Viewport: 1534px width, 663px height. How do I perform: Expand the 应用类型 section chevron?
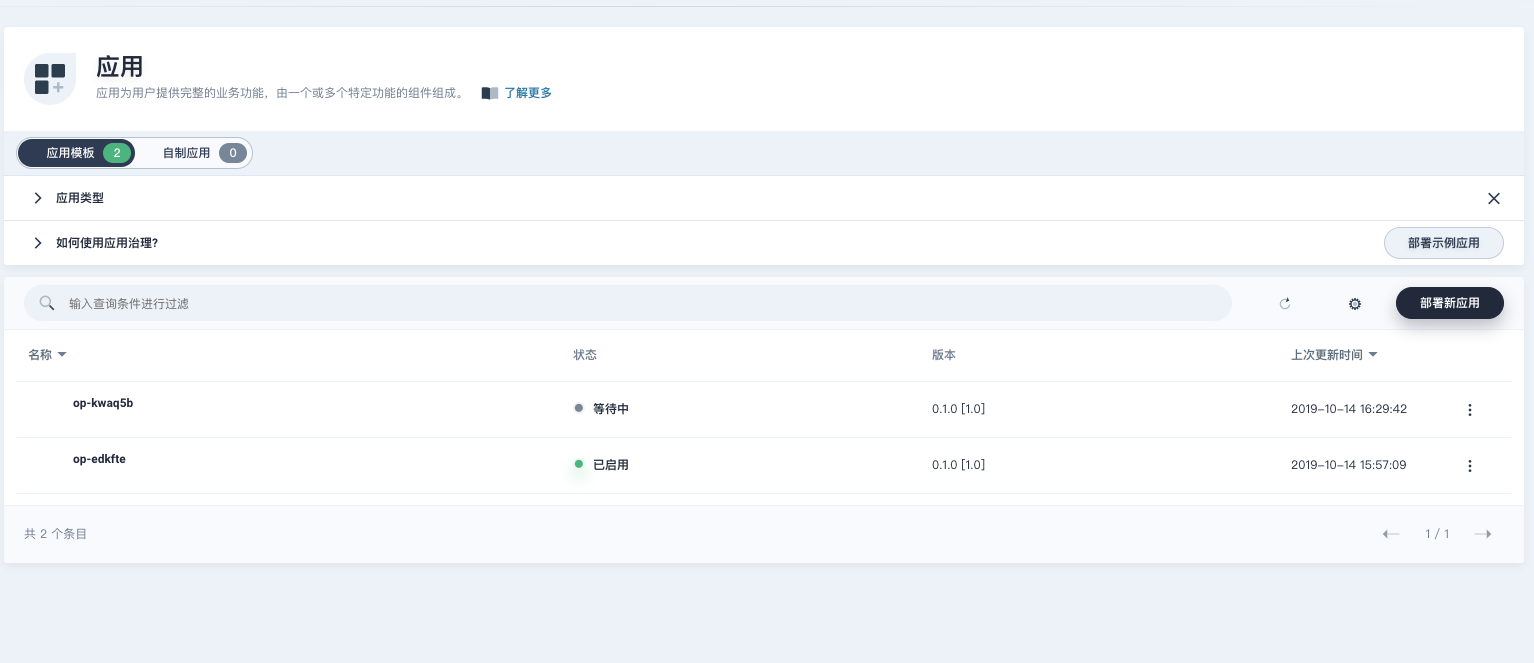click(x=38, y=198)
